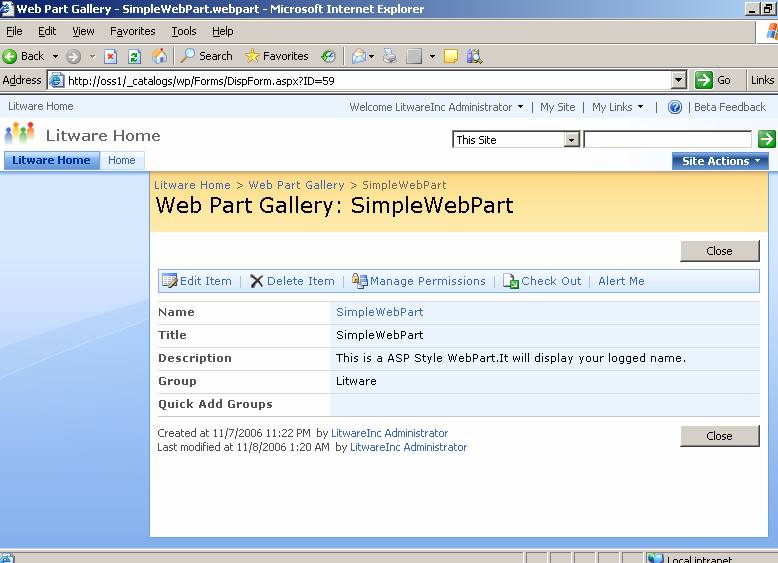This screenshot has height=563, width=778.
Task: Open the Site Actions menu
Action: pyautogui.click(x=720, y=161)
